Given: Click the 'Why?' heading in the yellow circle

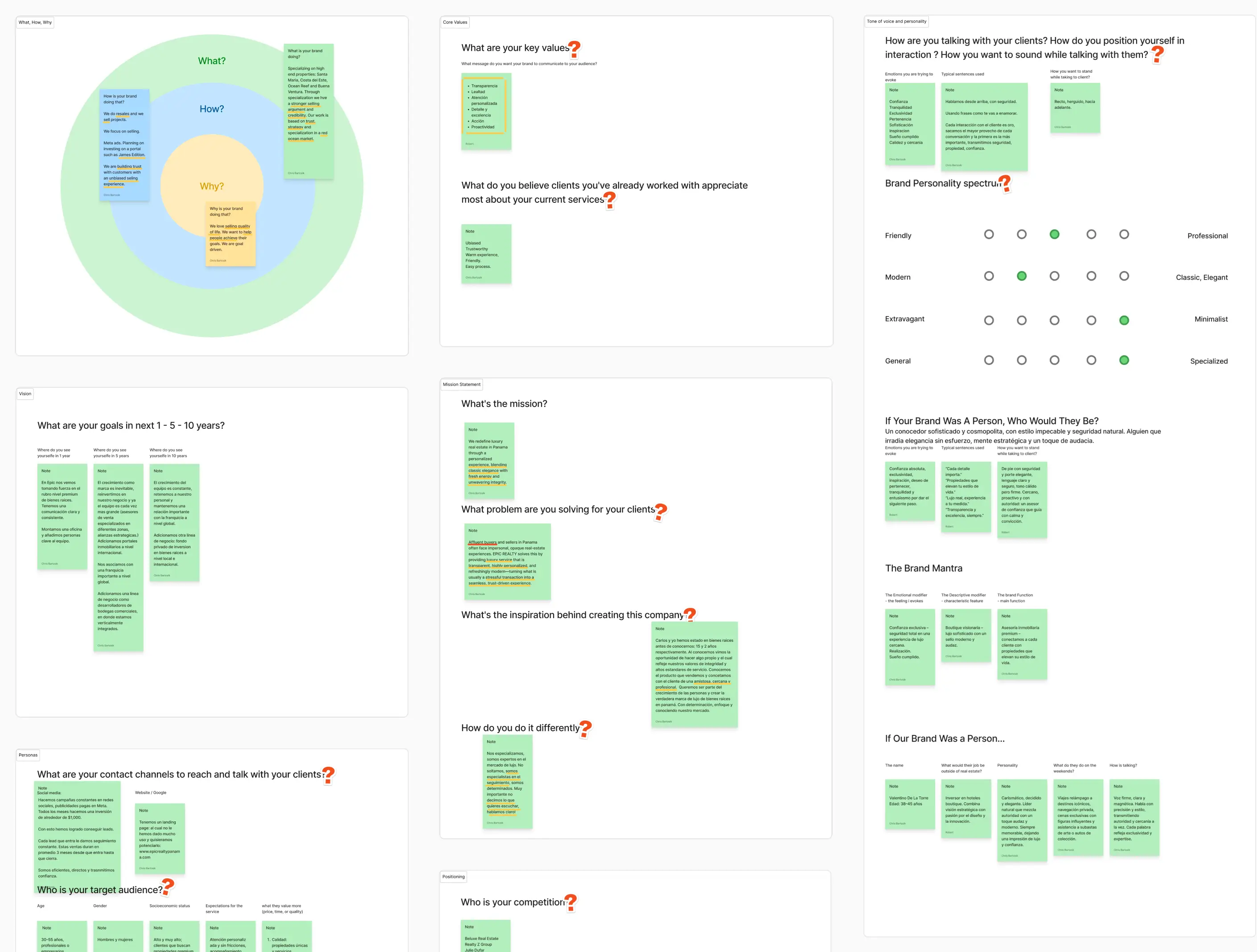Looking at the screenshot, I should click(x=212, y=186).
